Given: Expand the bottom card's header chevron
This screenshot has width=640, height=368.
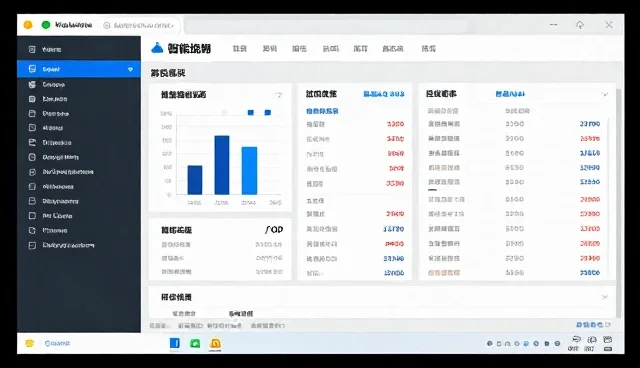Looking at the screenshot, I should click(604, 297).
